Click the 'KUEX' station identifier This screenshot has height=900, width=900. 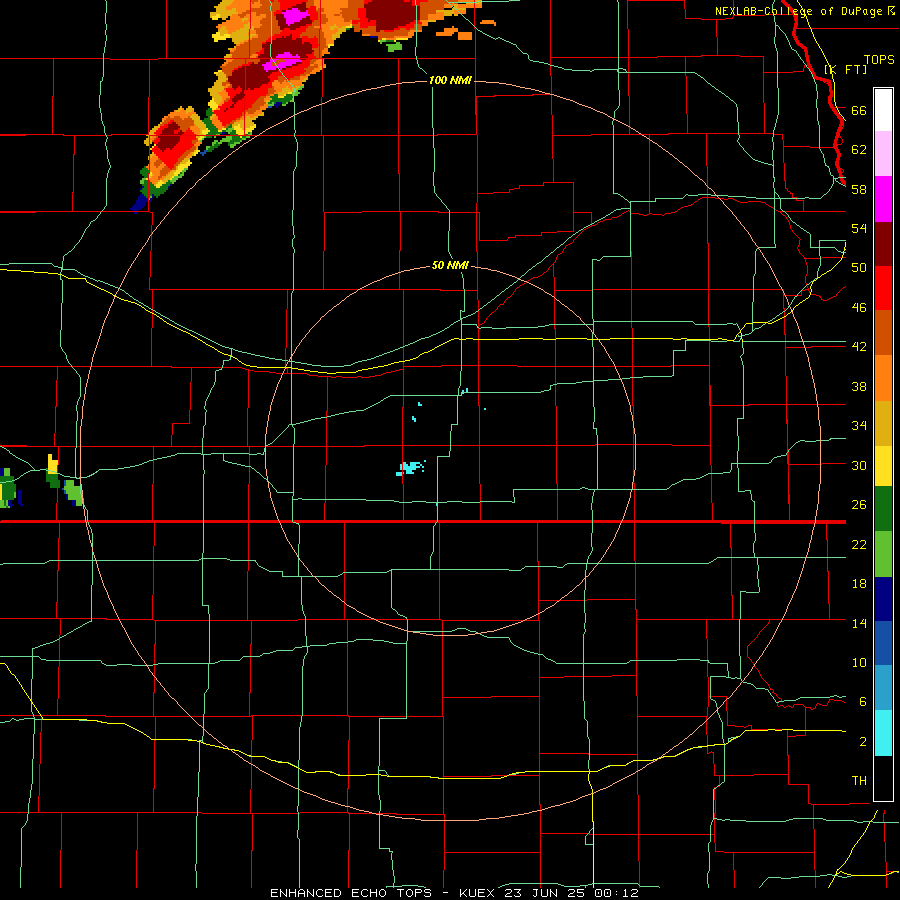click(x=476, y=893)
